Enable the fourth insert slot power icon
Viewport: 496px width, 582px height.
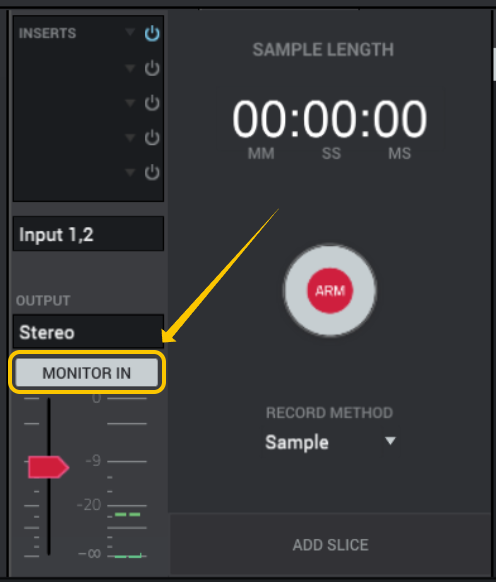tap(152, 137)
